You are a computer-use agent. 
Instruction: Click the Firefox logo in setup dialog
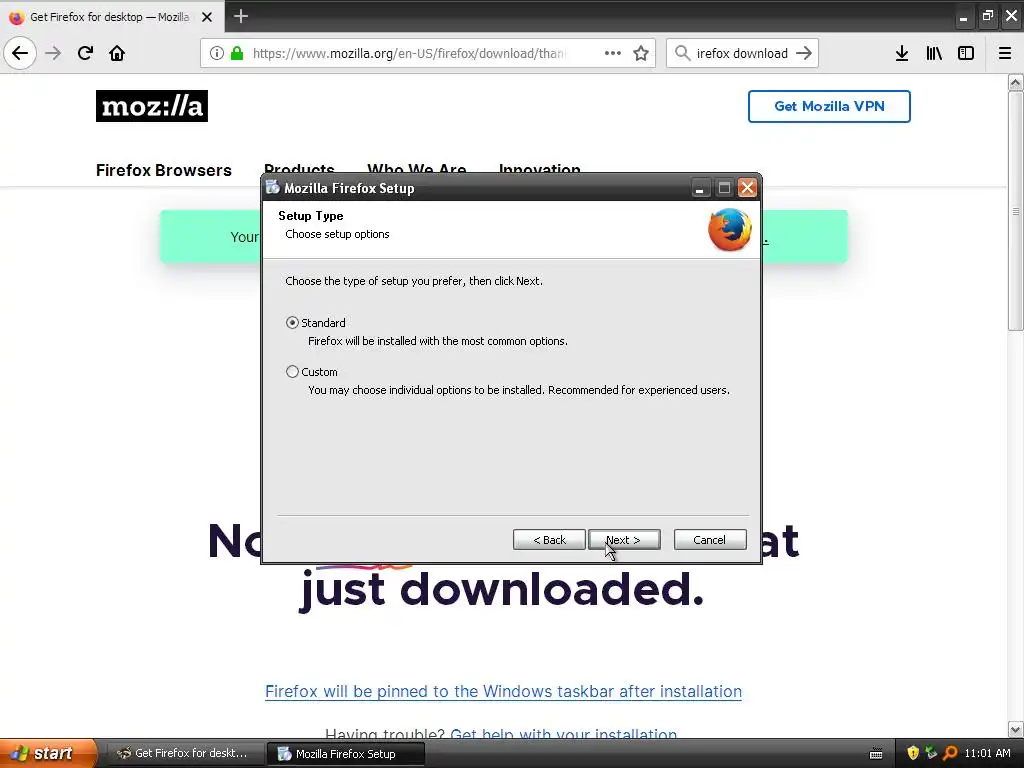coord(729,229)
